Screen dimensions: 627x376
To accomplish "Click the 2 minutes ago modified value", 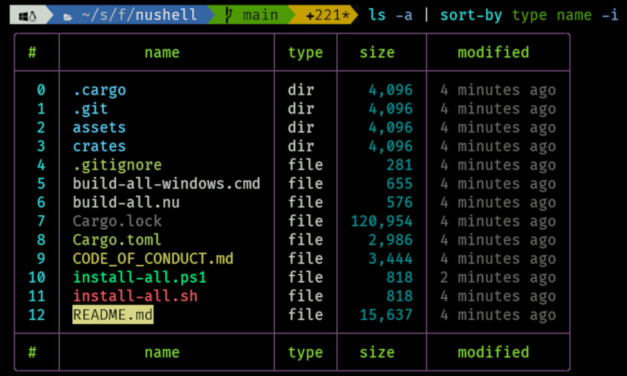I will [498, 278].
